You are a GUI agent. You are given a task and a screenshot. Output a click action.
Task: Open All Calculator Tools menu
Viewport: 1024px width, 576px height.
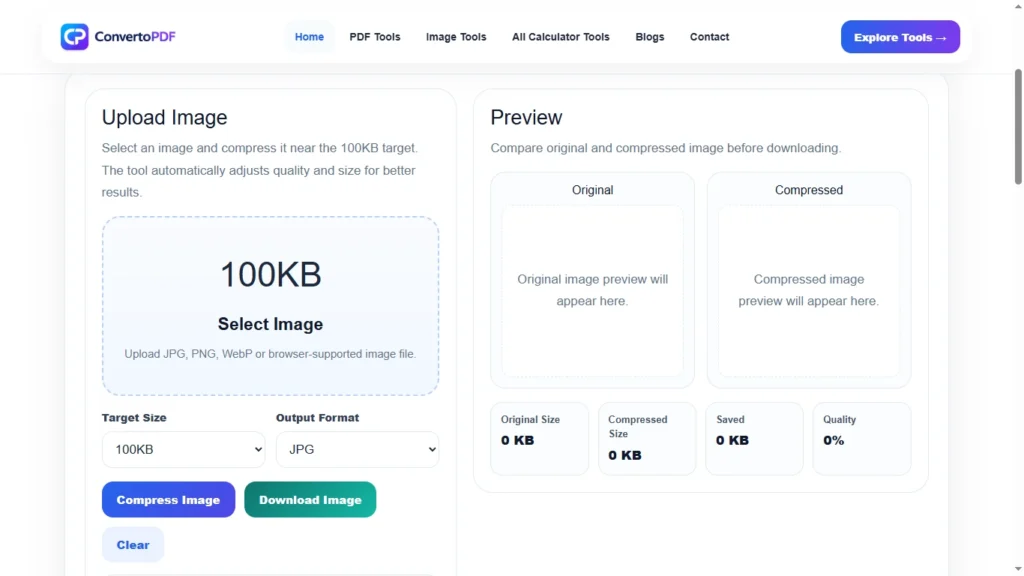pos(560,37)
